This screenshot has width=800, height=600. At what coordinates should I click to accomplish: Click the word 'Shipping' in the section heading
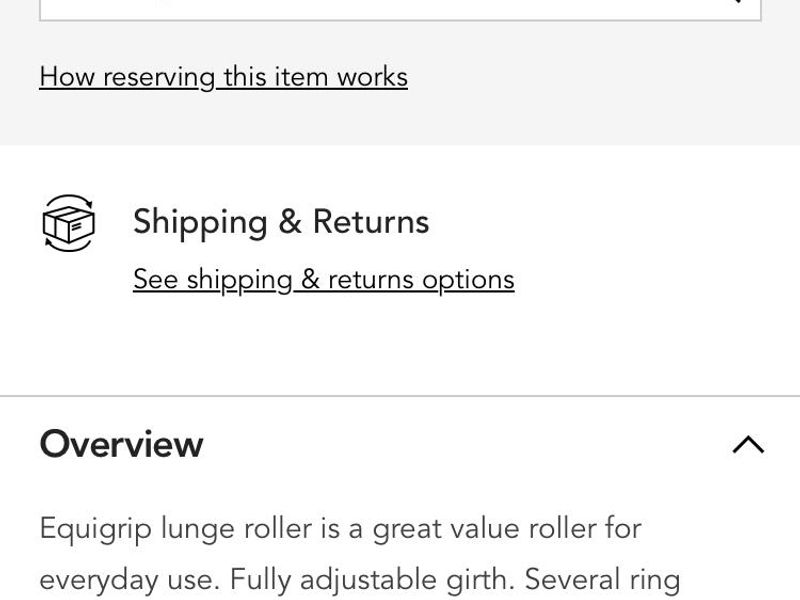click(x=197, y=221)
